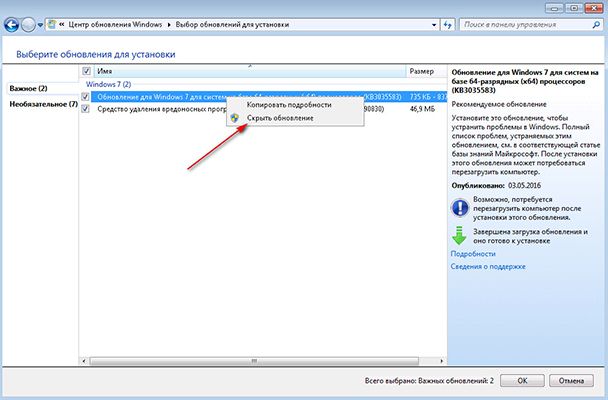Close the window with the red X
This screenshot has height=400, width=608.
[x=593, y=8]
